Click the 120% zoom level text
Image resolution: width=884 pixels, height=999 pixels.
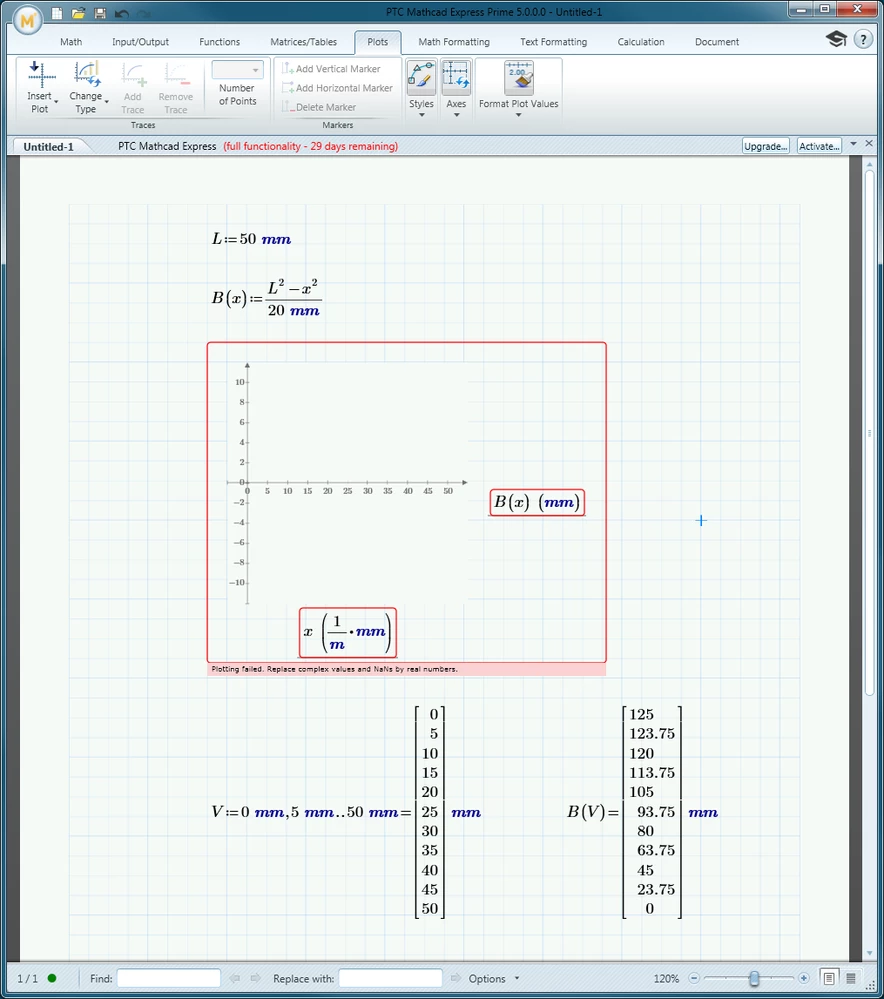tap(666, 978)
